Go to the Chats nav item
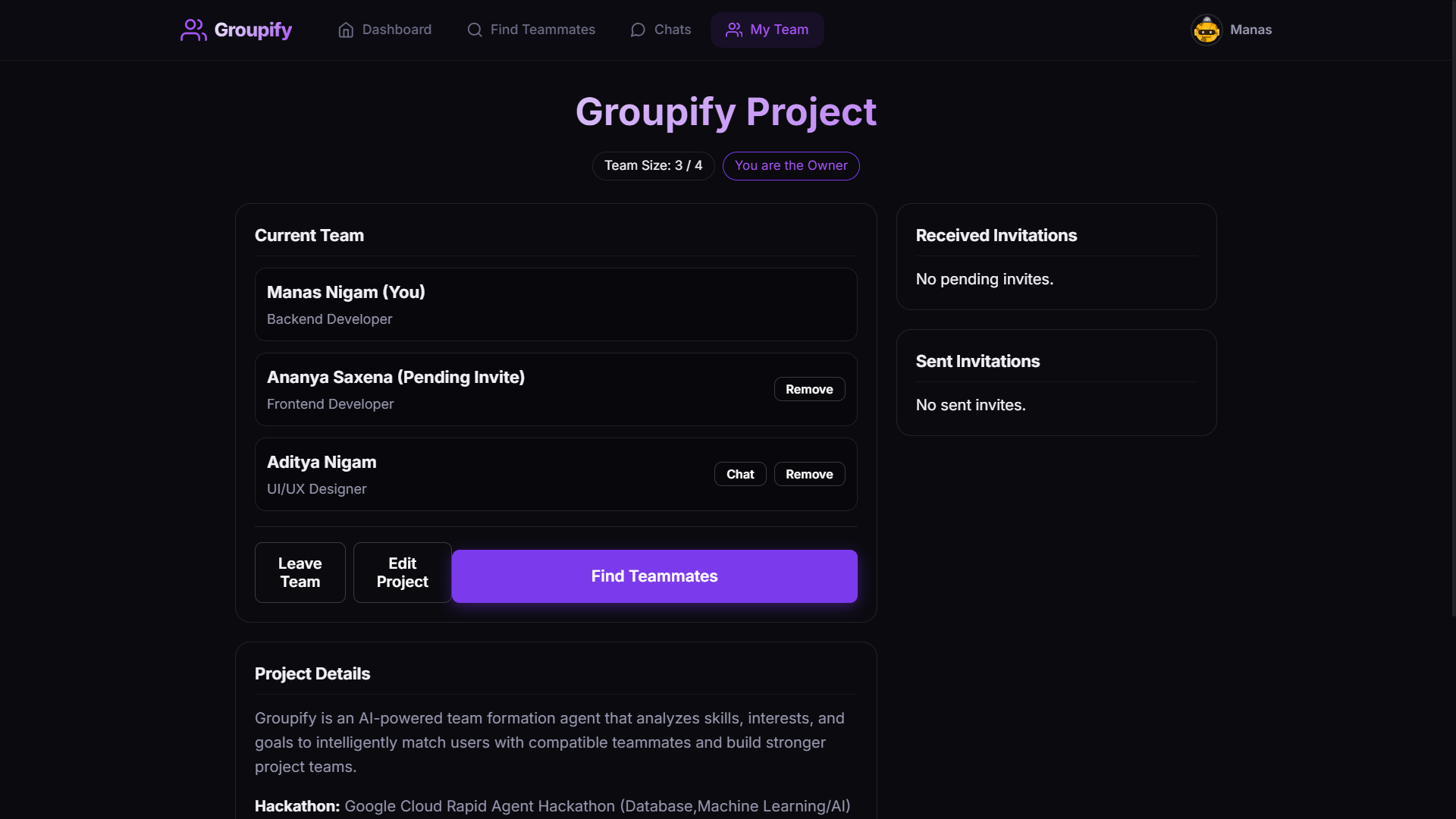Image resolution: width=1456 pixels, height=819 pixels. click(x=661, y=30)
